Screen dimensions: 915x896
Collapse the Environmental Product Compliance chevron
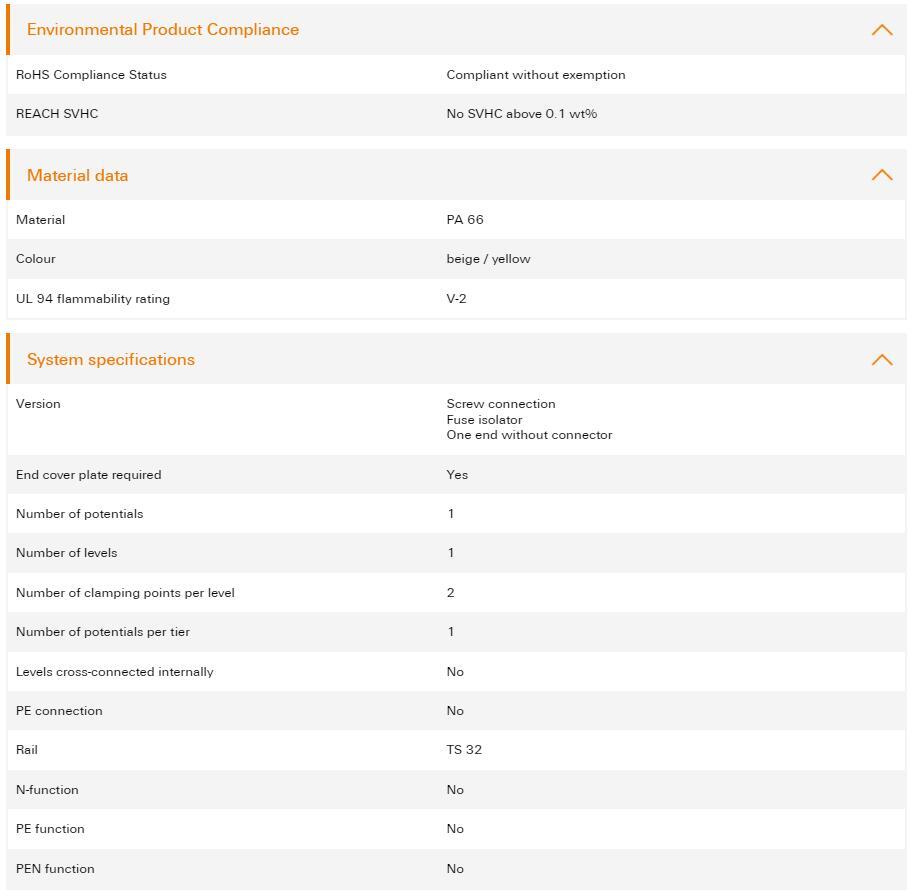881,30
